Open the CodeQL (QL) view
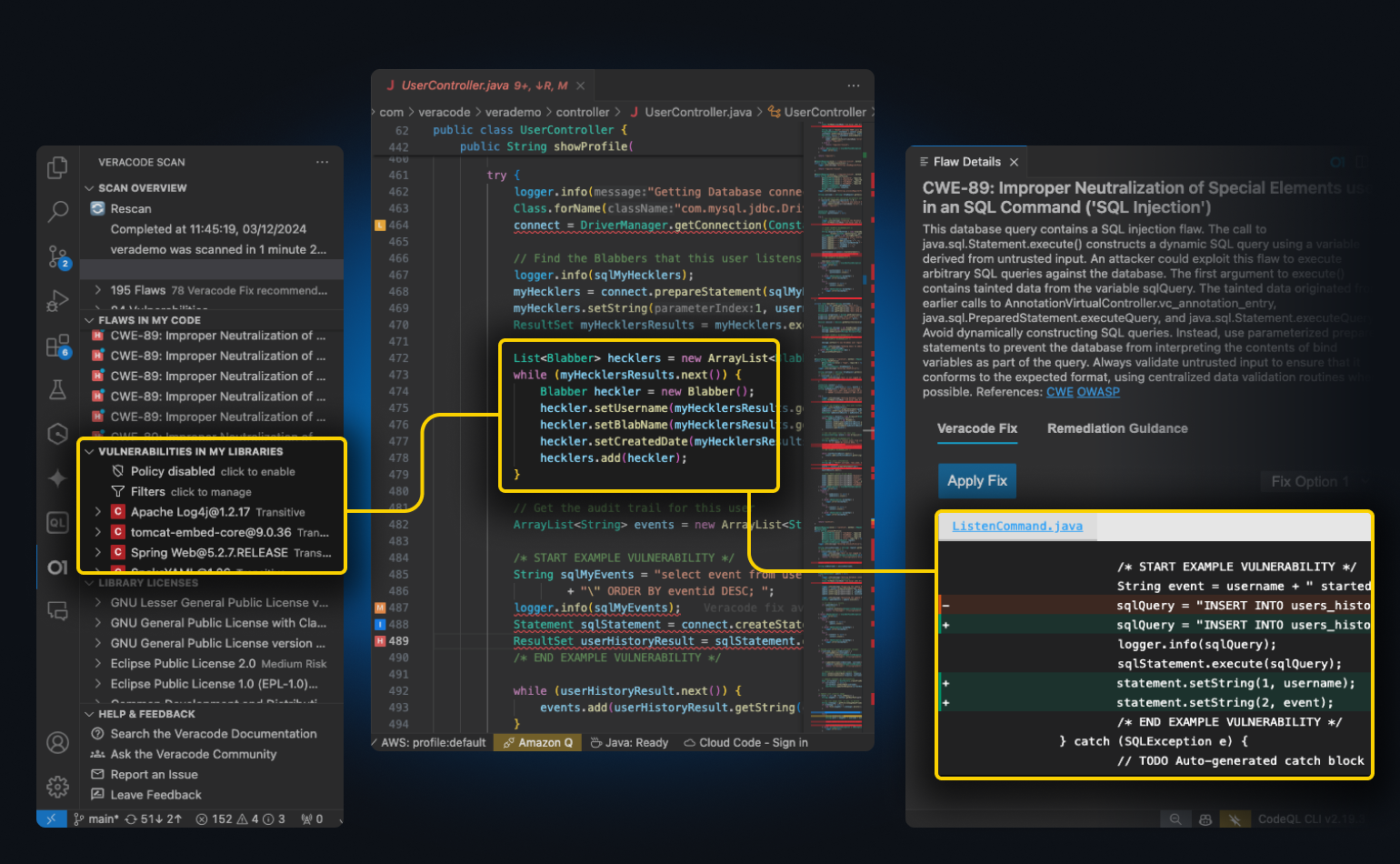The width and height of the screenshot is (1400, 864). click(57, 523)
